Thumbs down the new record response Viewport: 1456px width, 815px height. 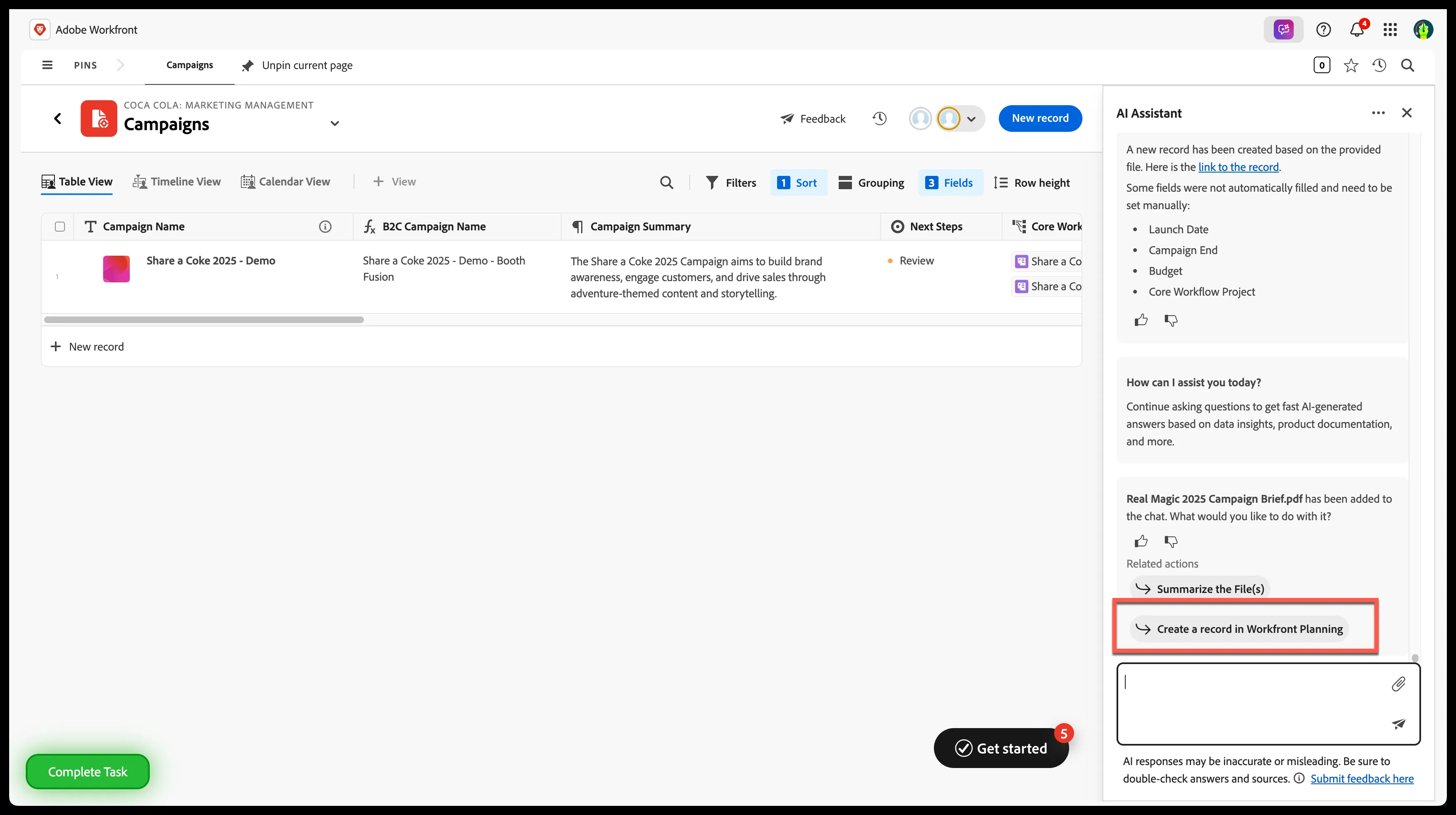tap(1171, 320)
